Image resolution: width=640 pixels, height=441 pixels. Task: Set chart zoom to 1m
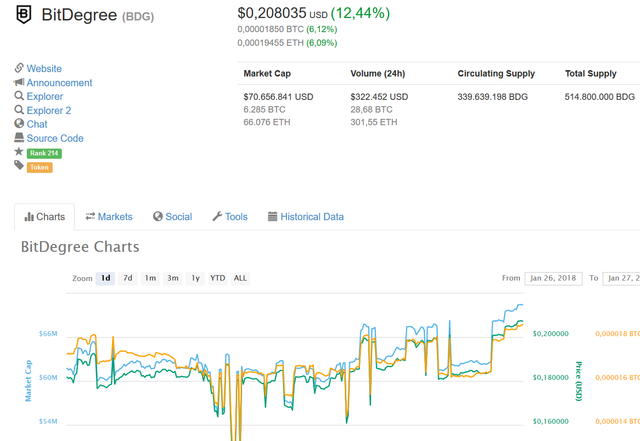click(150, 278)
